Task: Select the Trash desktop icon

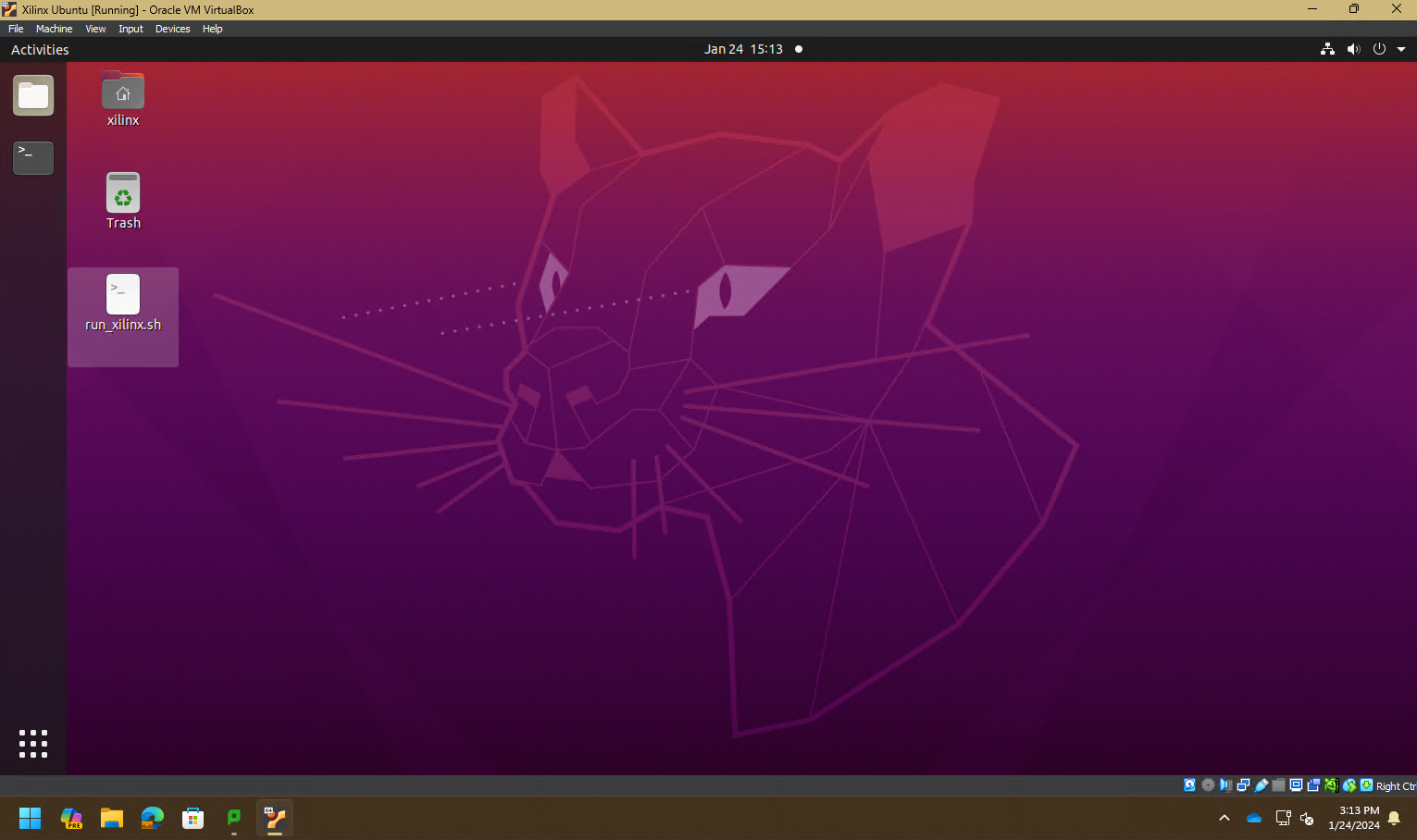Action: coord(123,201)
